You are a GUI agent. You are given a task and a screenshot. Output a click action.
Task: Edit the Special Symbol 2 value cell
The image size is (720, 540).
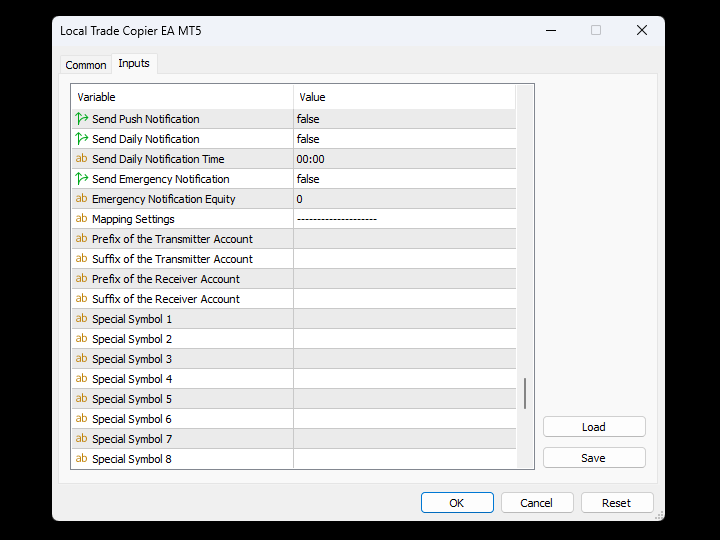click(x=405, y=338)
